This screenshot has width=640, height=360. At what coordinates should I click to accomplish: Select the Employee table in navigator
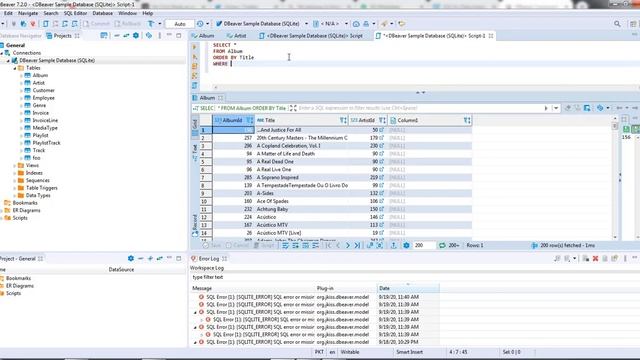click(43, 98)
